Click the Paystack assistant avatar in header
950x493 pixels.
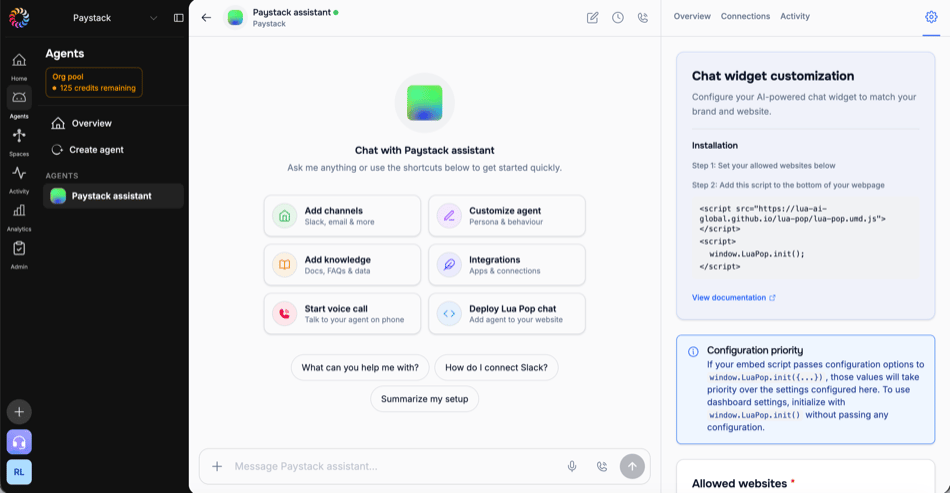235,18
